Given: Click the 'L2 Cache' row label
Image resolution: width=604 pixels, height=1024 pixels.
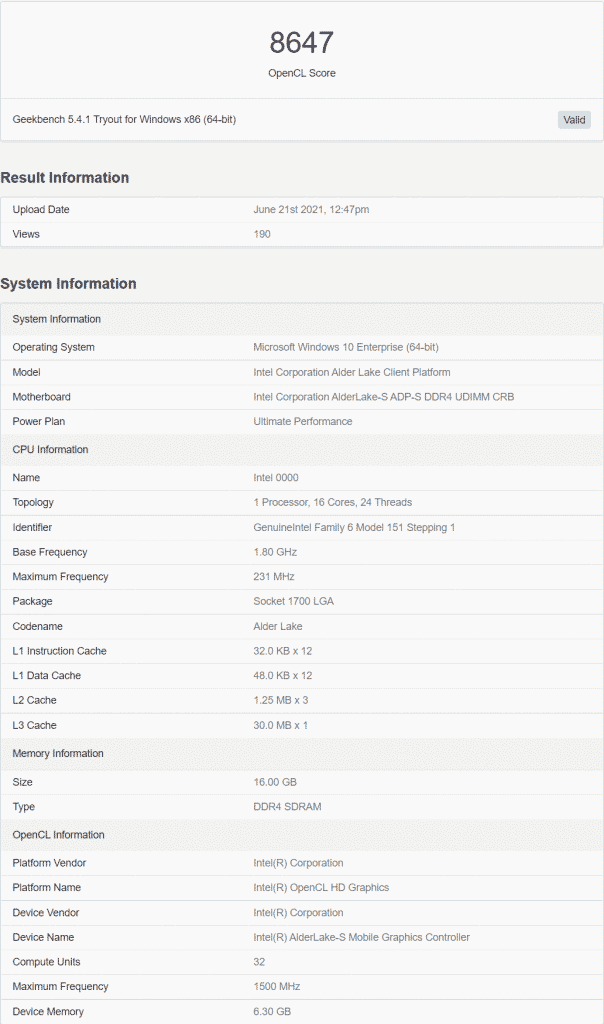Looking at the screenshot, I should click(x=34, y=701).
